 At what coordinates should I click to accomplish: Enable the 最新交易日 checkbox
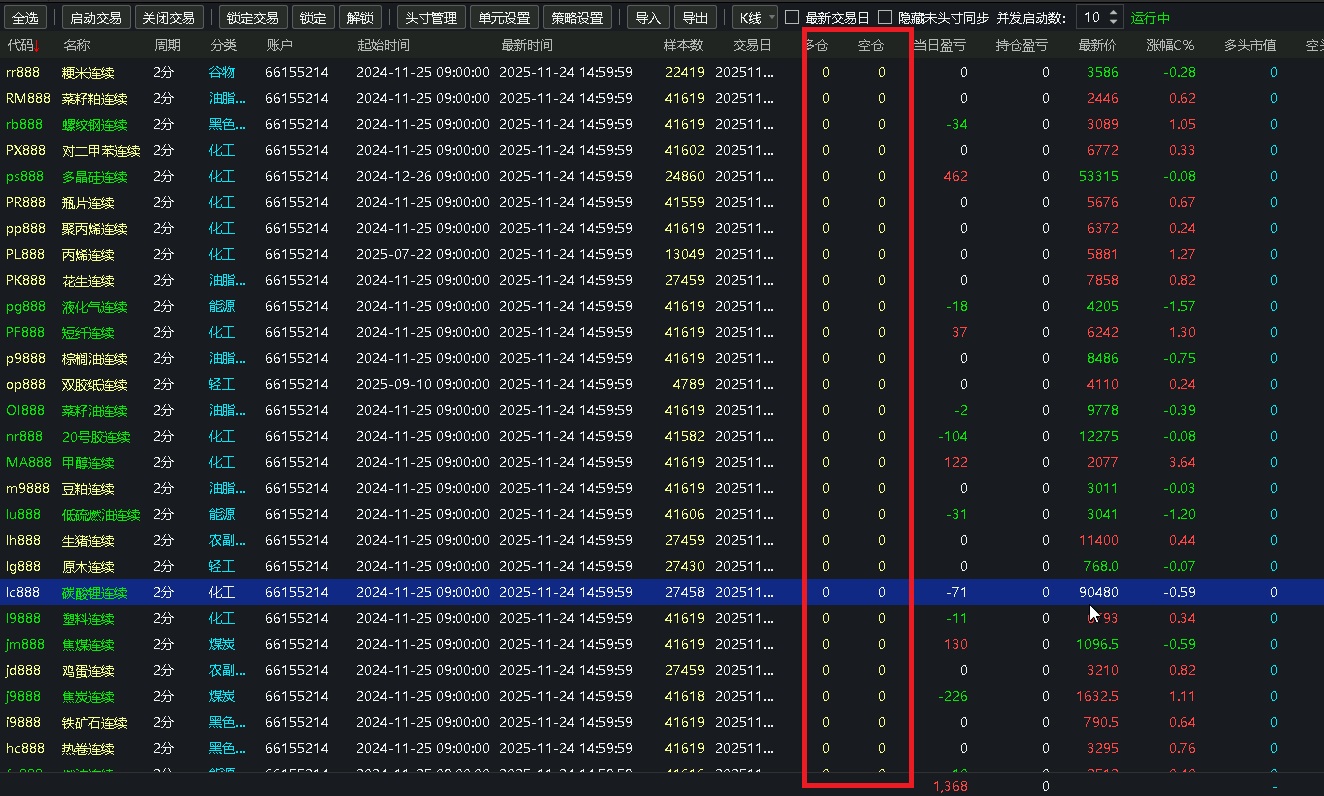(792, 18)
